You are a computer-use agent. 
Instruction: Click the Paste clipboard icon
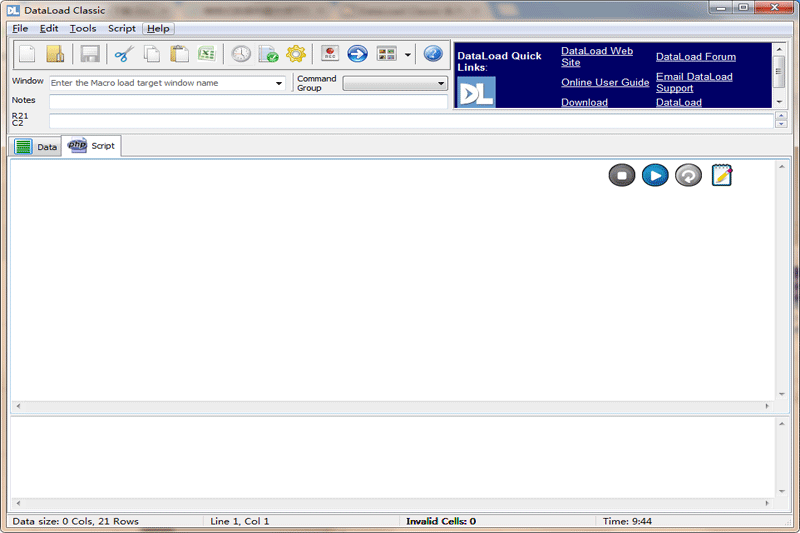pos(179,54)
